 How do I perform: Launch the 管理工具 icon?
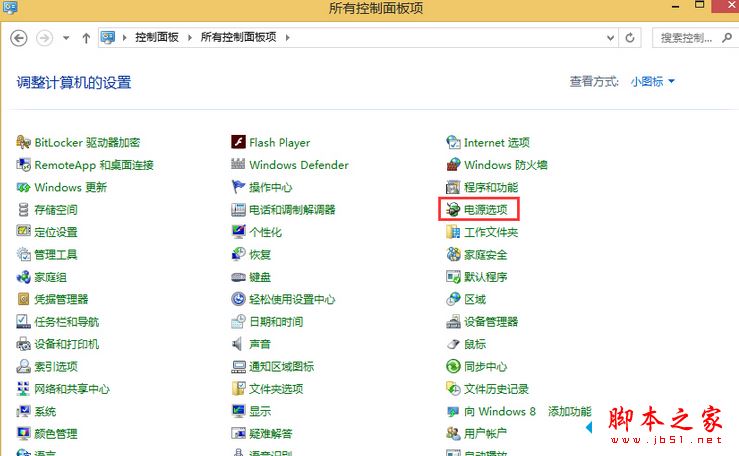pos(23,254)
